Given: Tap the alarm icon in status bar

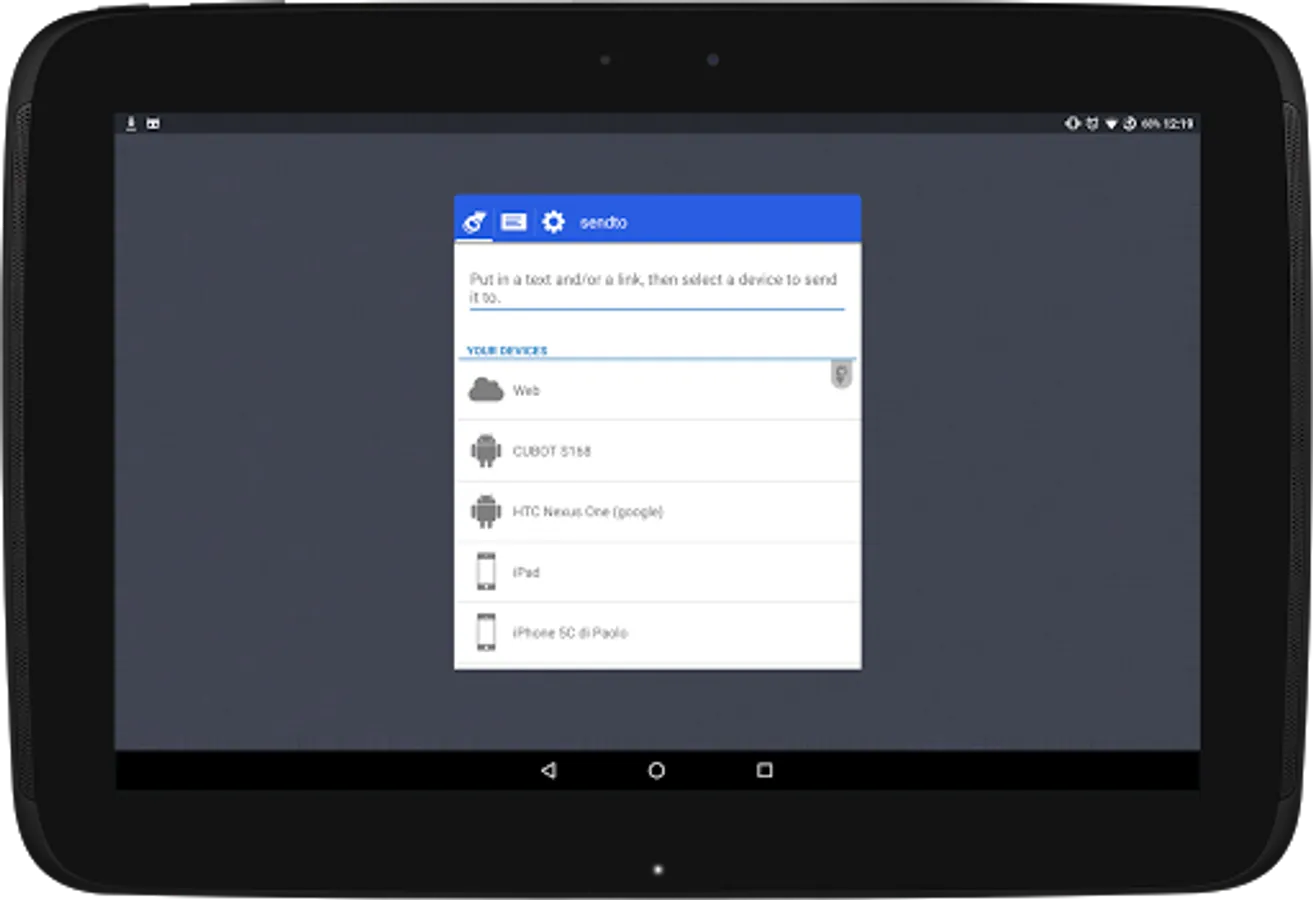Looking at the screenshot, I should 1092,124.
